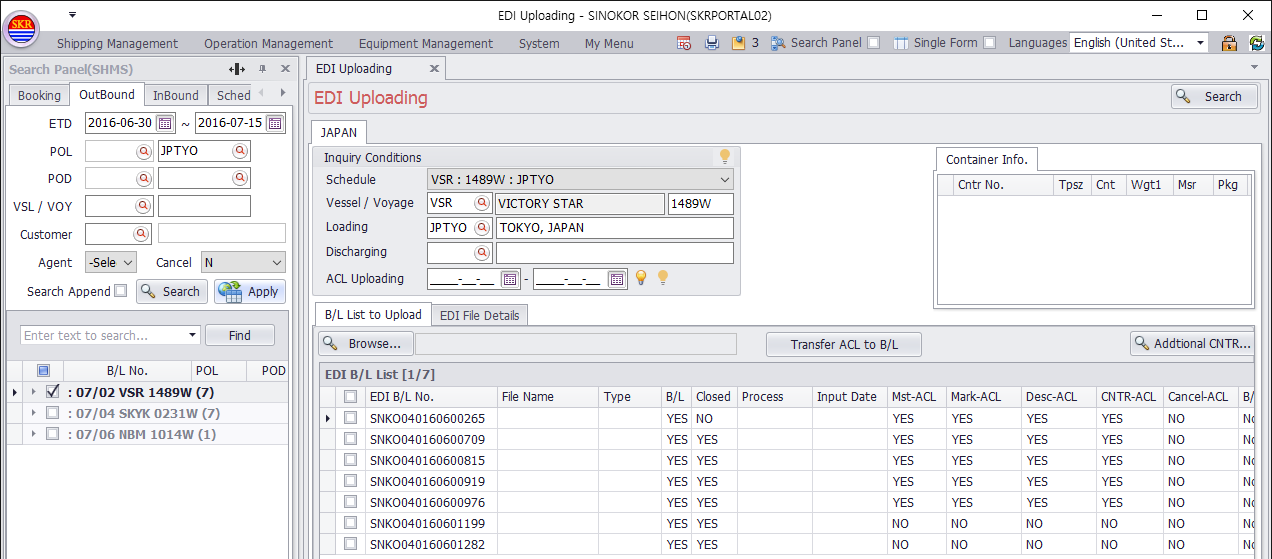
Task: Check the SNKO040160601199 row checkbox
Action: 350,523
